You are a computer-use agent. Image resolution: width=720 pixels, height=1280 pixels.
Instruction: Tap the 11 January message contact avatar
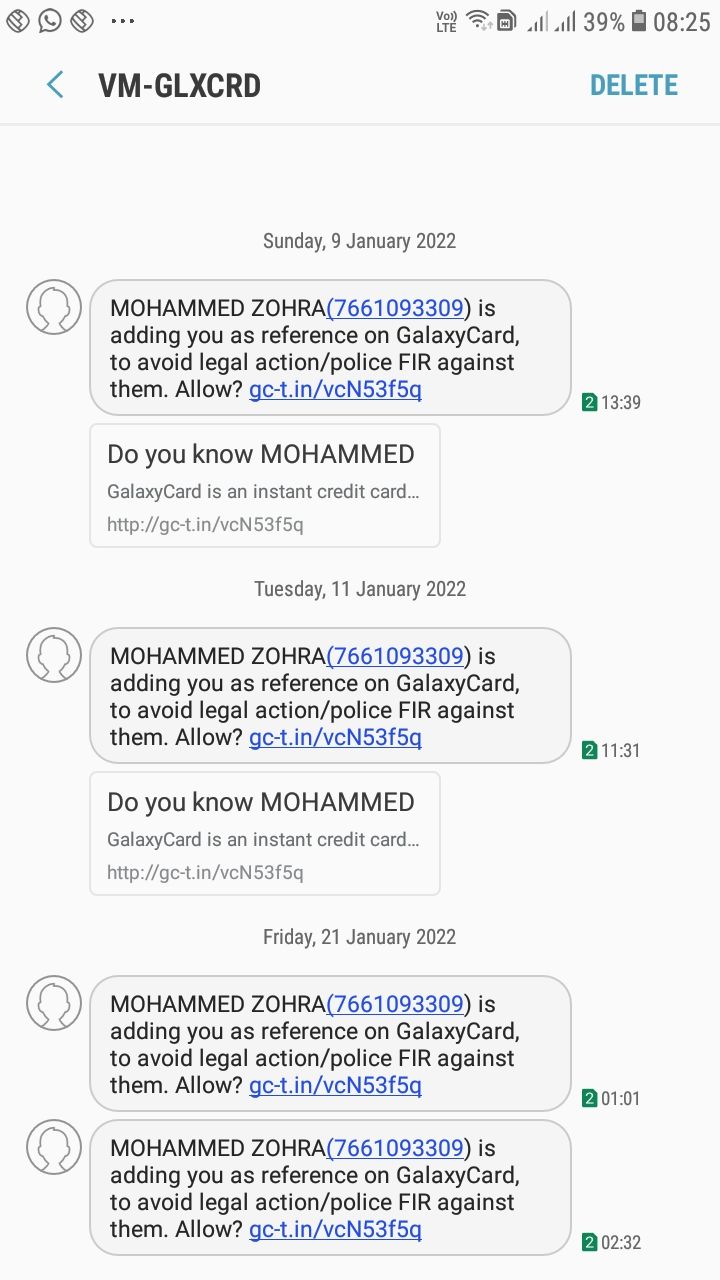pos(53,655)
